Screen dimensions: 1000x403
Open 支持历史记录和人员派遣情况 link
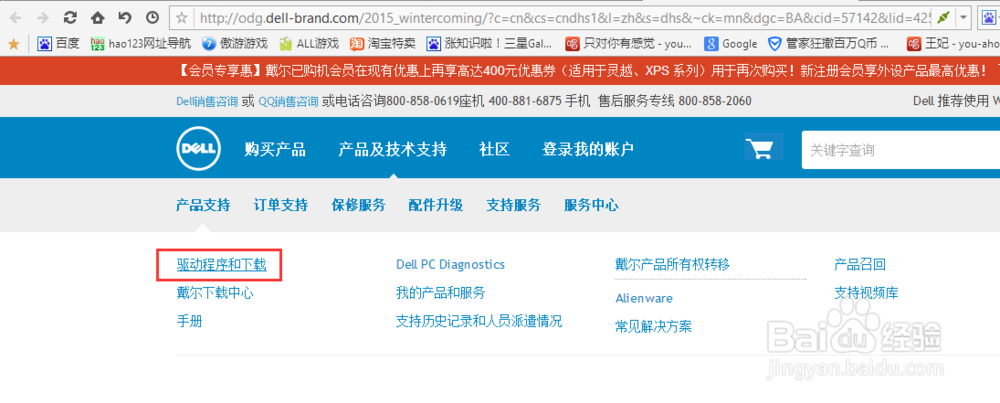tap(479, 321)
